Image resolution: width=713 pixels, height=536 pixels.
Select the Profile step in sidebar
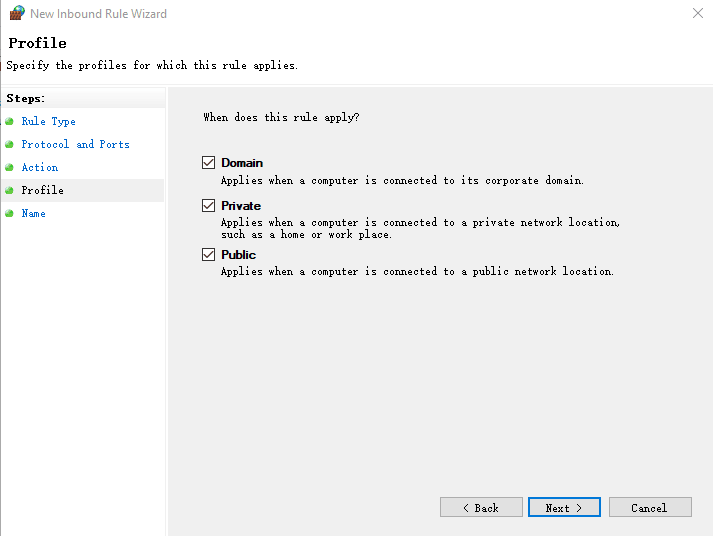tap(42, 190)
